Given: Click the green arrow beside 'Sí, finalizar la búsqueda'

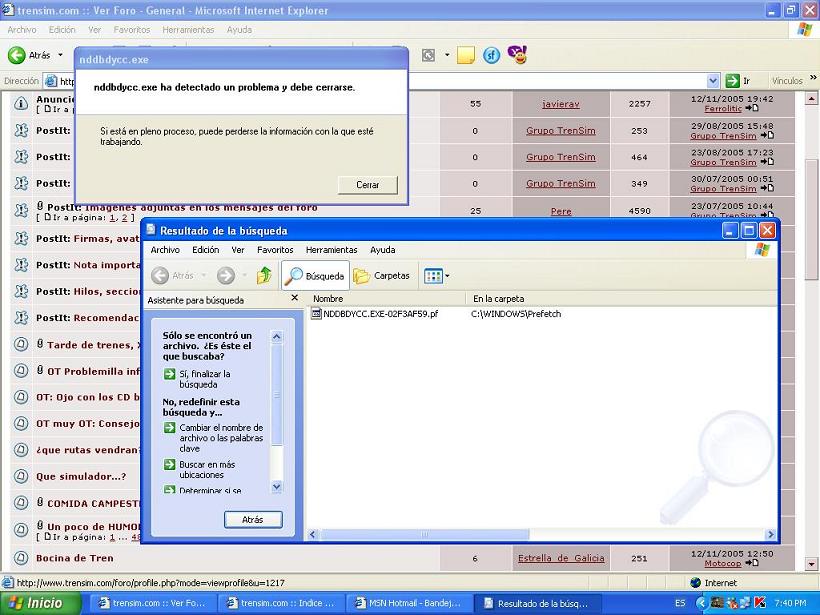Looking at the screenshot, I should pyautogui.click(x=169, y=374).
